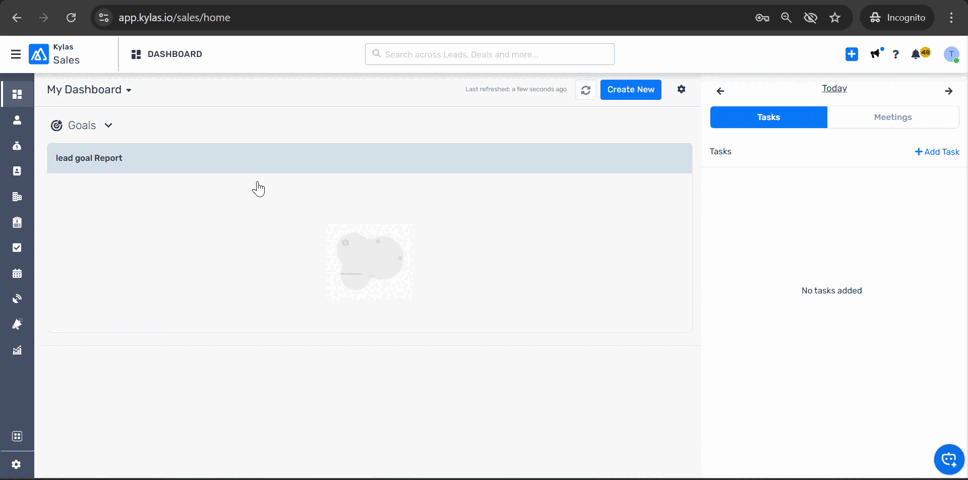The image size is (968, 480).
Task: Open saved passwords key icon
Action: coord(762,17)
